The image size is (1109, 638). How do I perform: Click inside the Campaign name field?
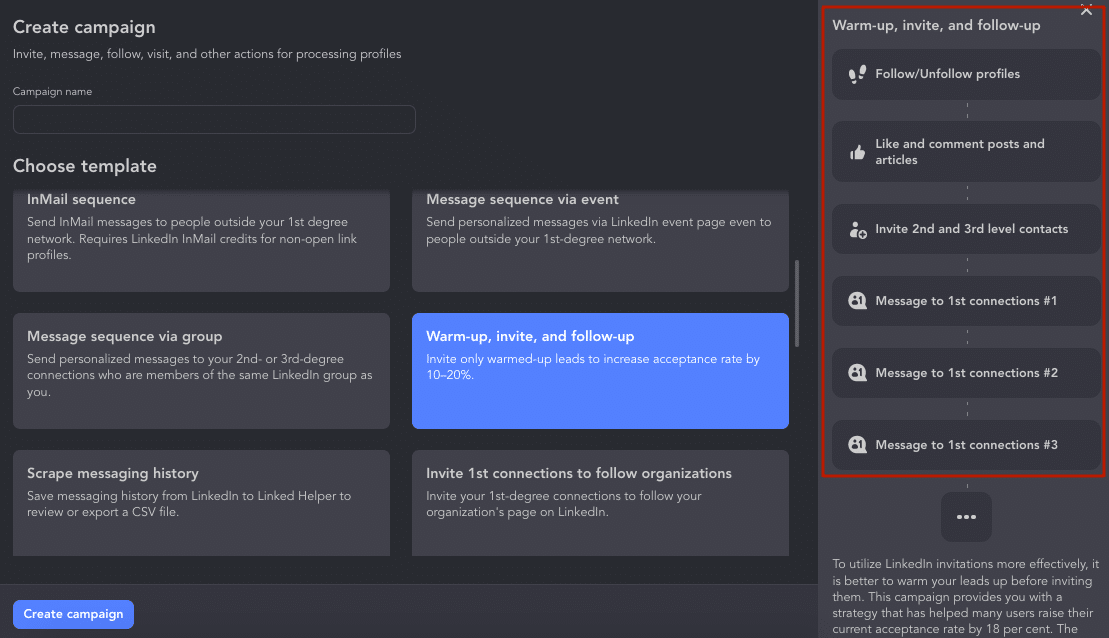pyautogui.click(x=213, y=119)
